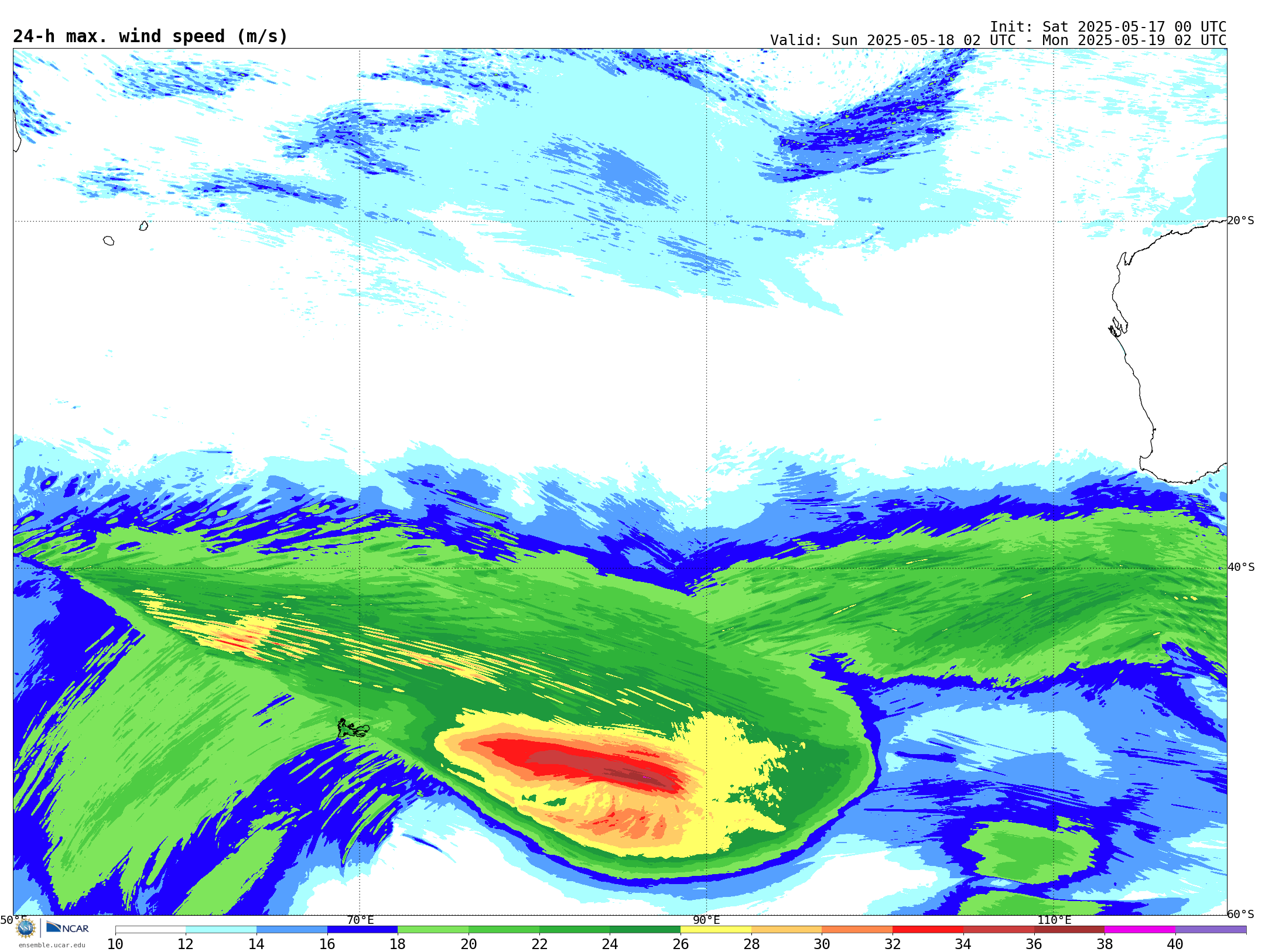This screenshot has height=952, width=1265.
Task: Click the Réunion island outline
Action: (x=108, y=241)
